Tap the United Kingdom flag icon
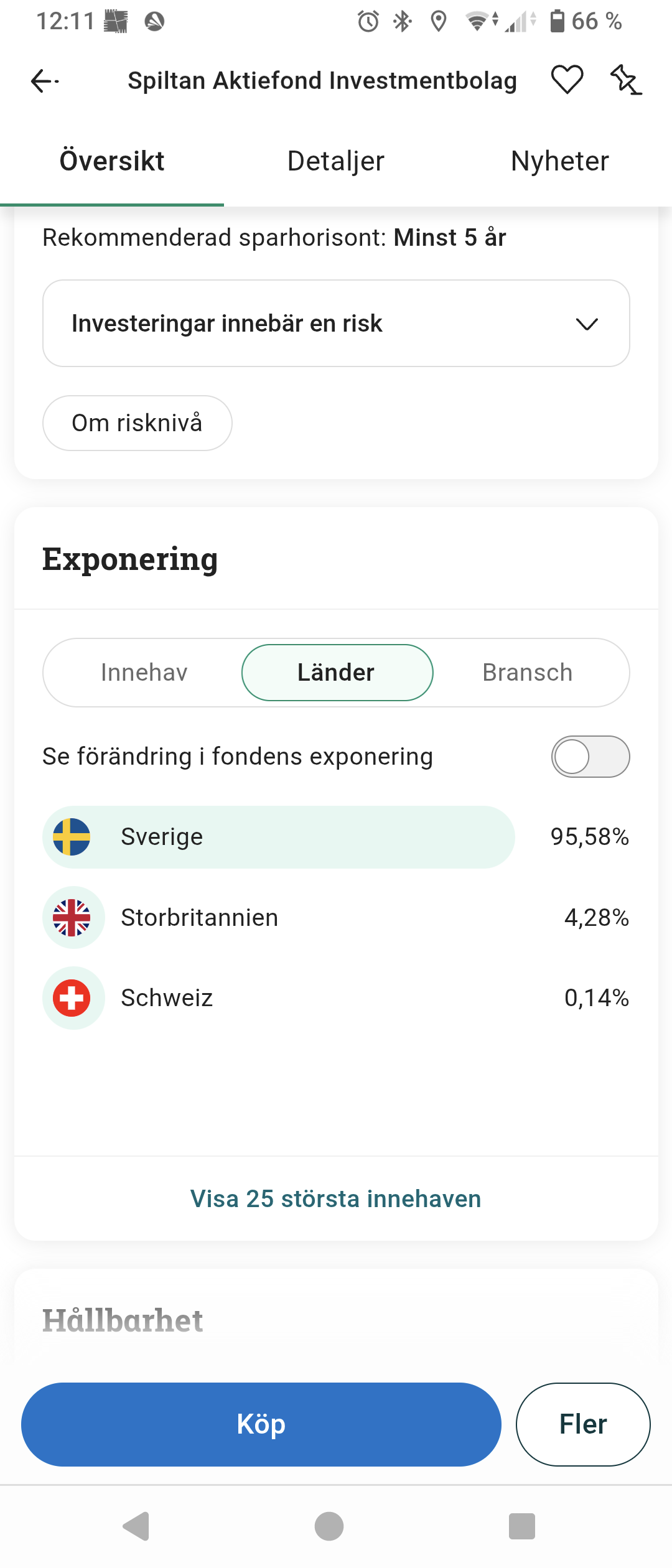This screenshot has height=1568, width=672. click(x=72, y=917)
